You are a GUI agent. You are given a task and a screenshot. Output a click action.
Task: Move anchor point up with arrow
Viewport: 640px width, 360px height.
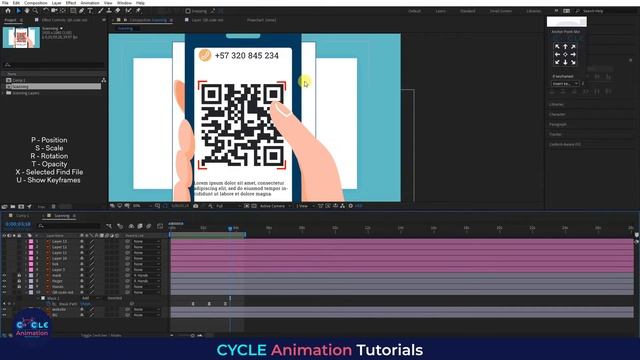pyautogui.click(x=565, y=47)
